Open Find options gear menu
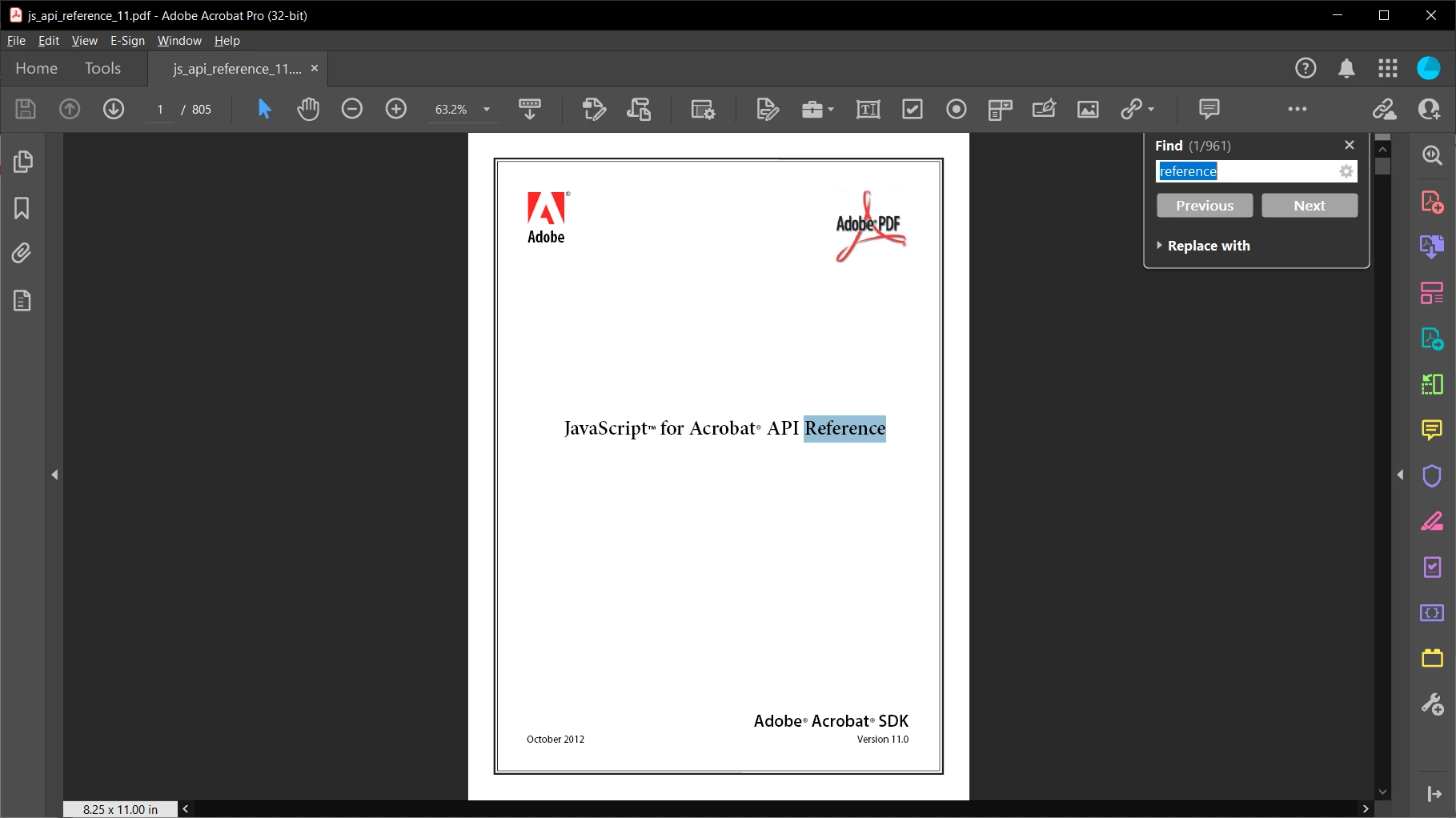The image size is (1456, 818). point(1346,171)
